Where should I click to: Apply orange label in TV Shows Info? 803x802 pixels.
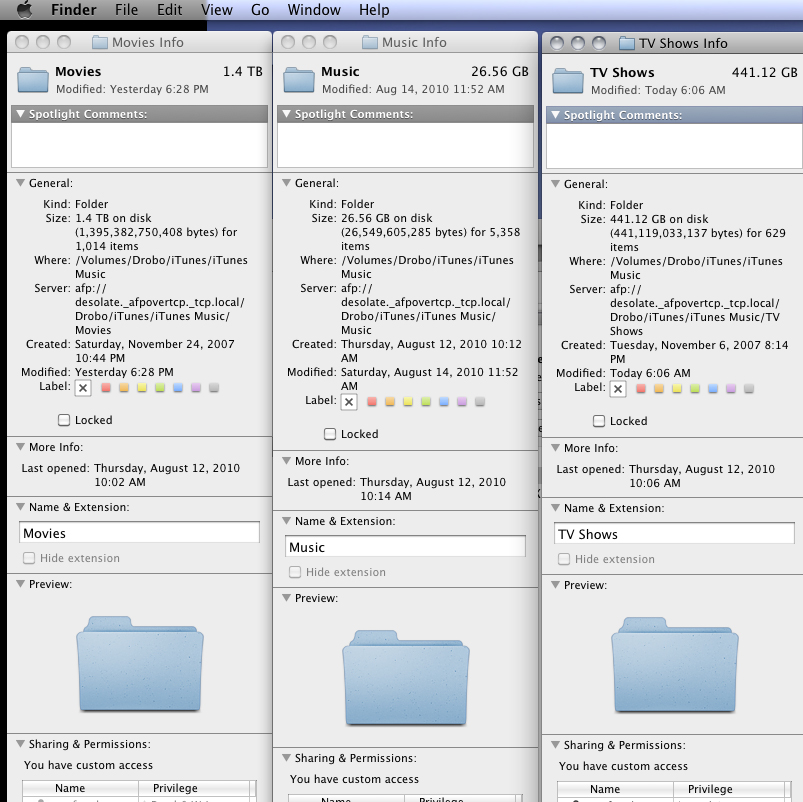pyautogui.click(x=659, y=389)
